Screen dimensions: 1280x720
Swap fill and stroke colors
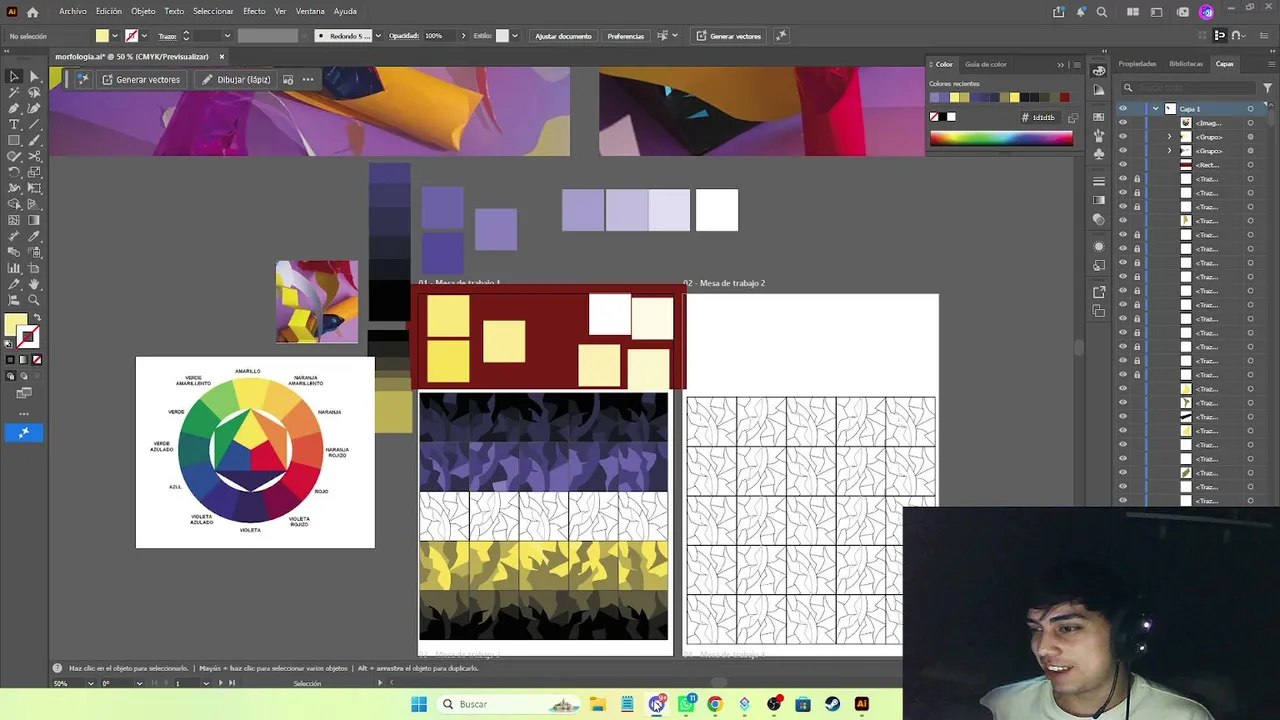[38, 317]
